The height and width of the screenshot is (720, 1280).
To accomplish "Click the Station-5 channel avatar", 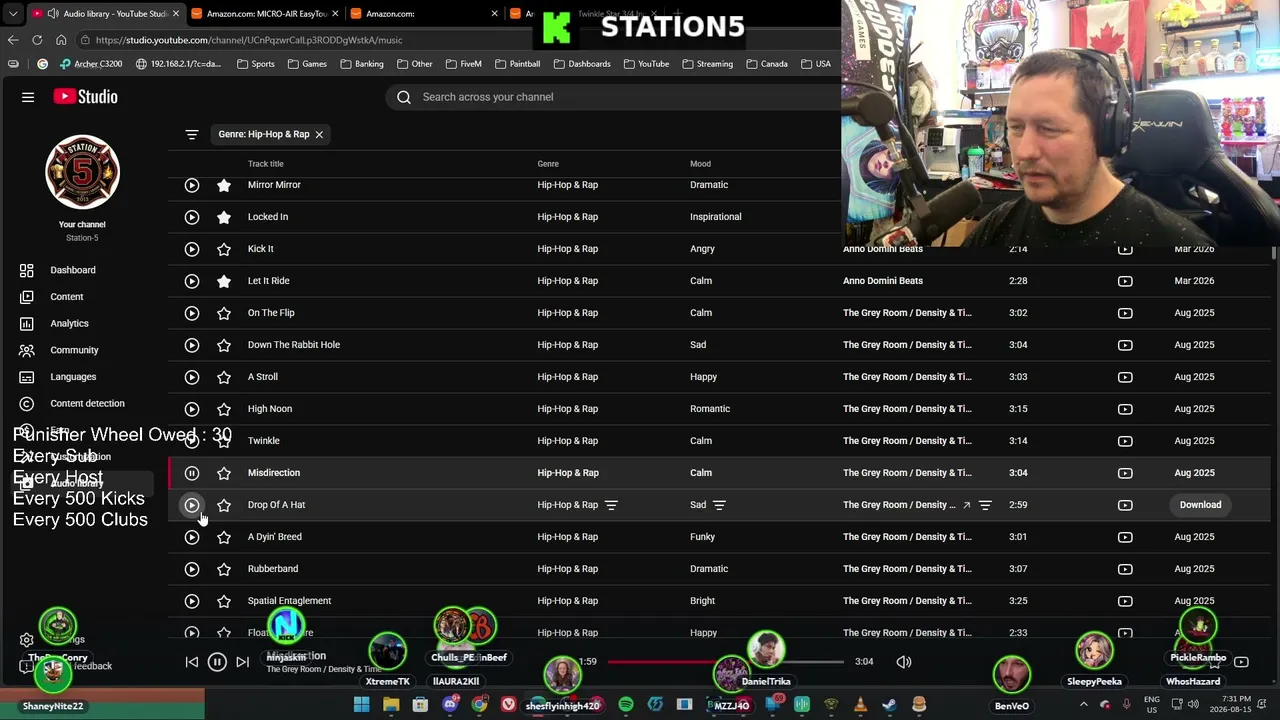I will [82, 172].
